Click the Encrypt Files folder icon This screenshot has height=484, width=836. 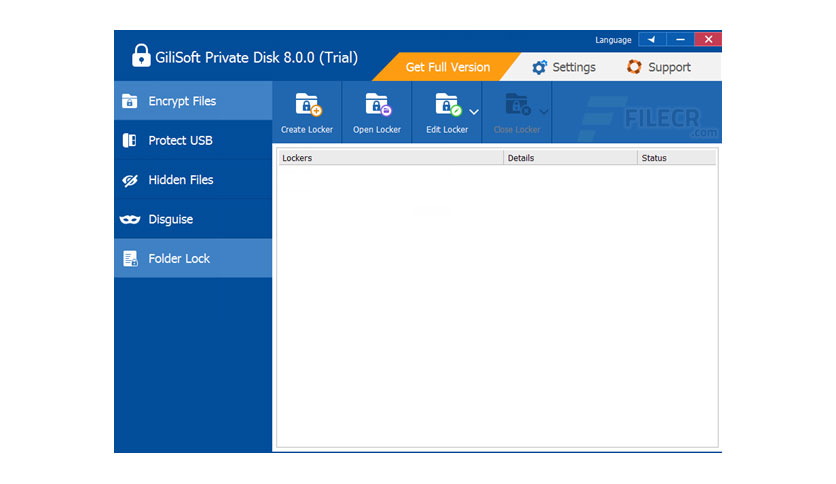(130, 101)
